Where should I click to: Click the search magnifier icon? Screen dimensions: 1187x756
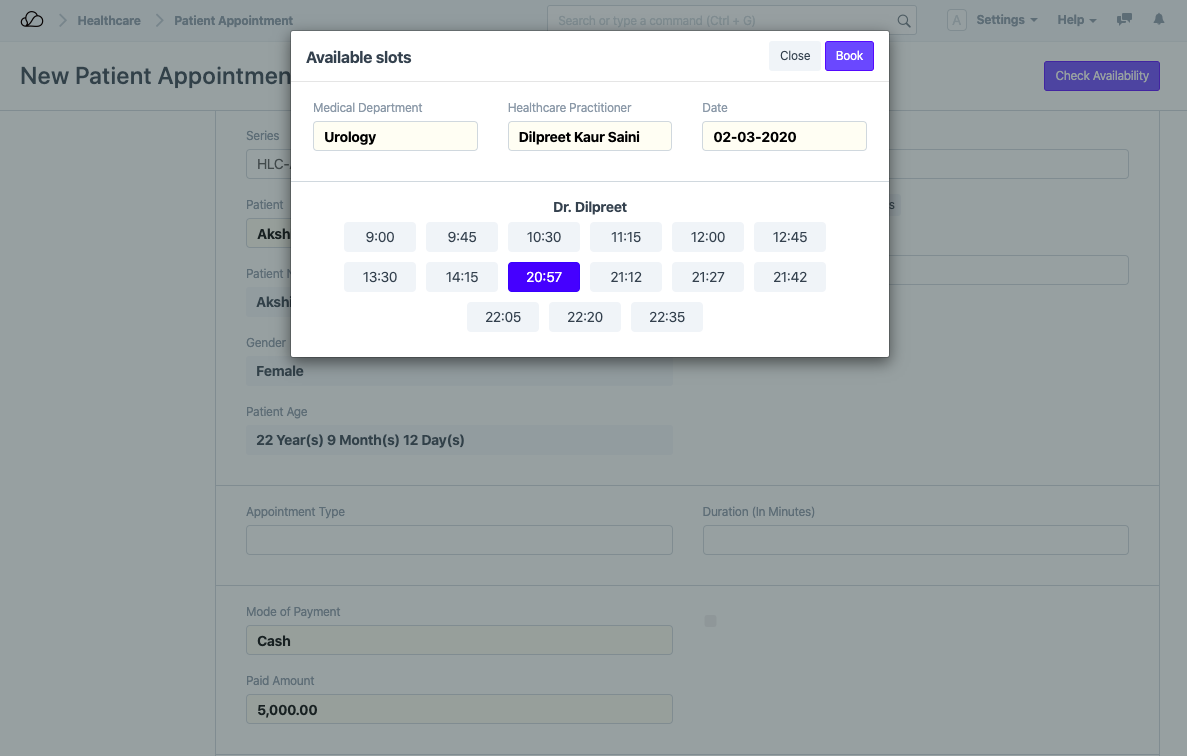[903, 21]
